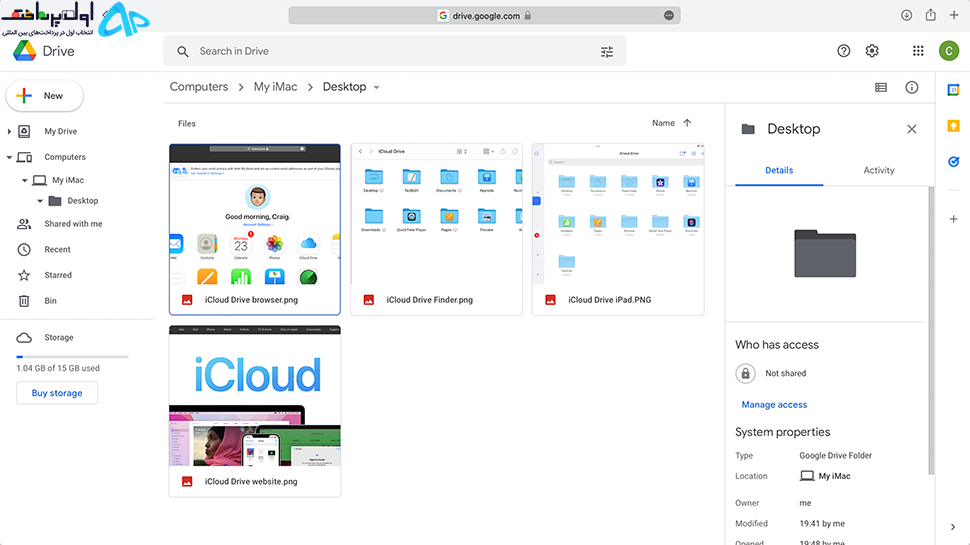Click the iCloud Drive Finder.png file name

[x=429, y=299]
